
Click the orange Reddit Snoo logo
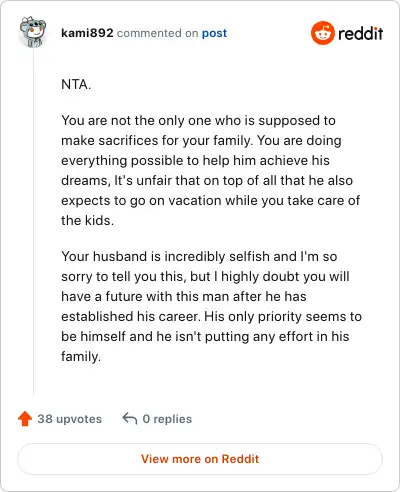(x=323, y=33)
